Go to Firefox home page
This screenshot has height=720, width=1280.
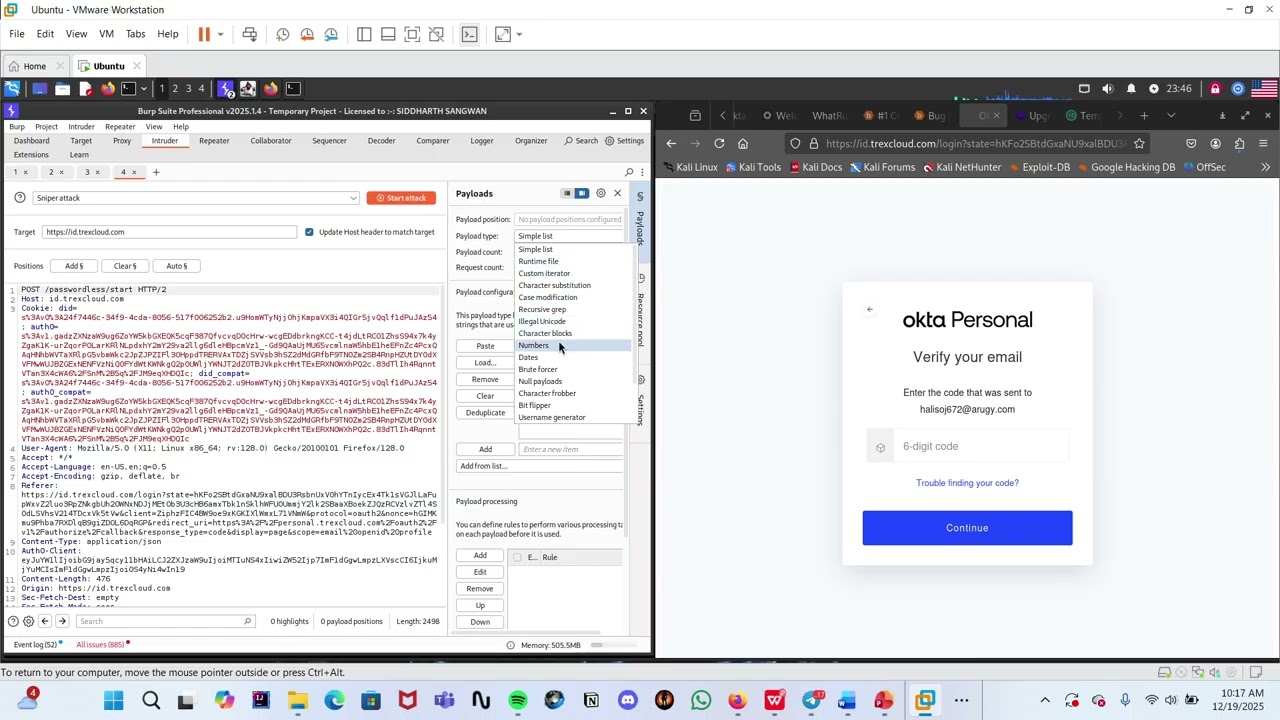[x=743, y=143]
